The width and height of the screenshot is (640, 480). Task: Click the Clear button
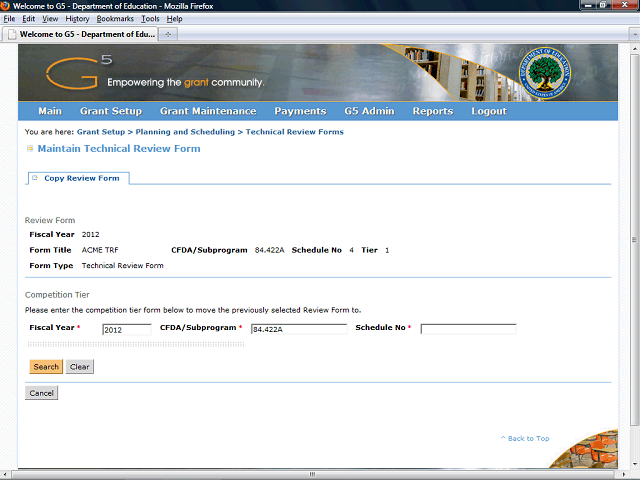coord(80,367)
